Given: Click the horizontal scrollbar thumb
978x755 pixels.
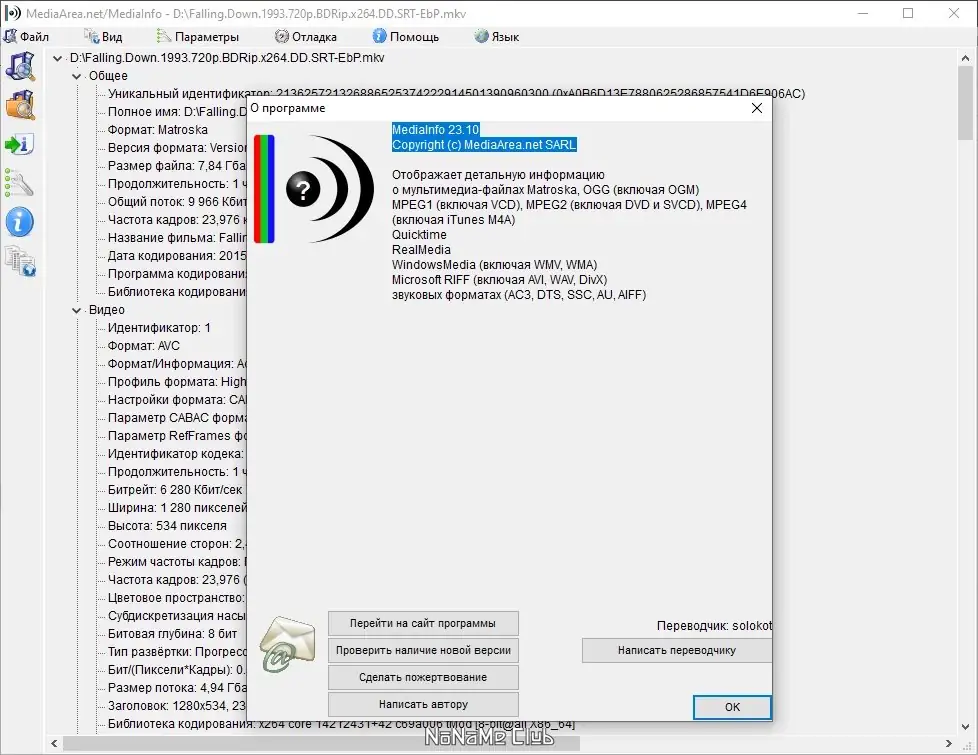Looking at the screenshot, I should (x=321, y=744).
